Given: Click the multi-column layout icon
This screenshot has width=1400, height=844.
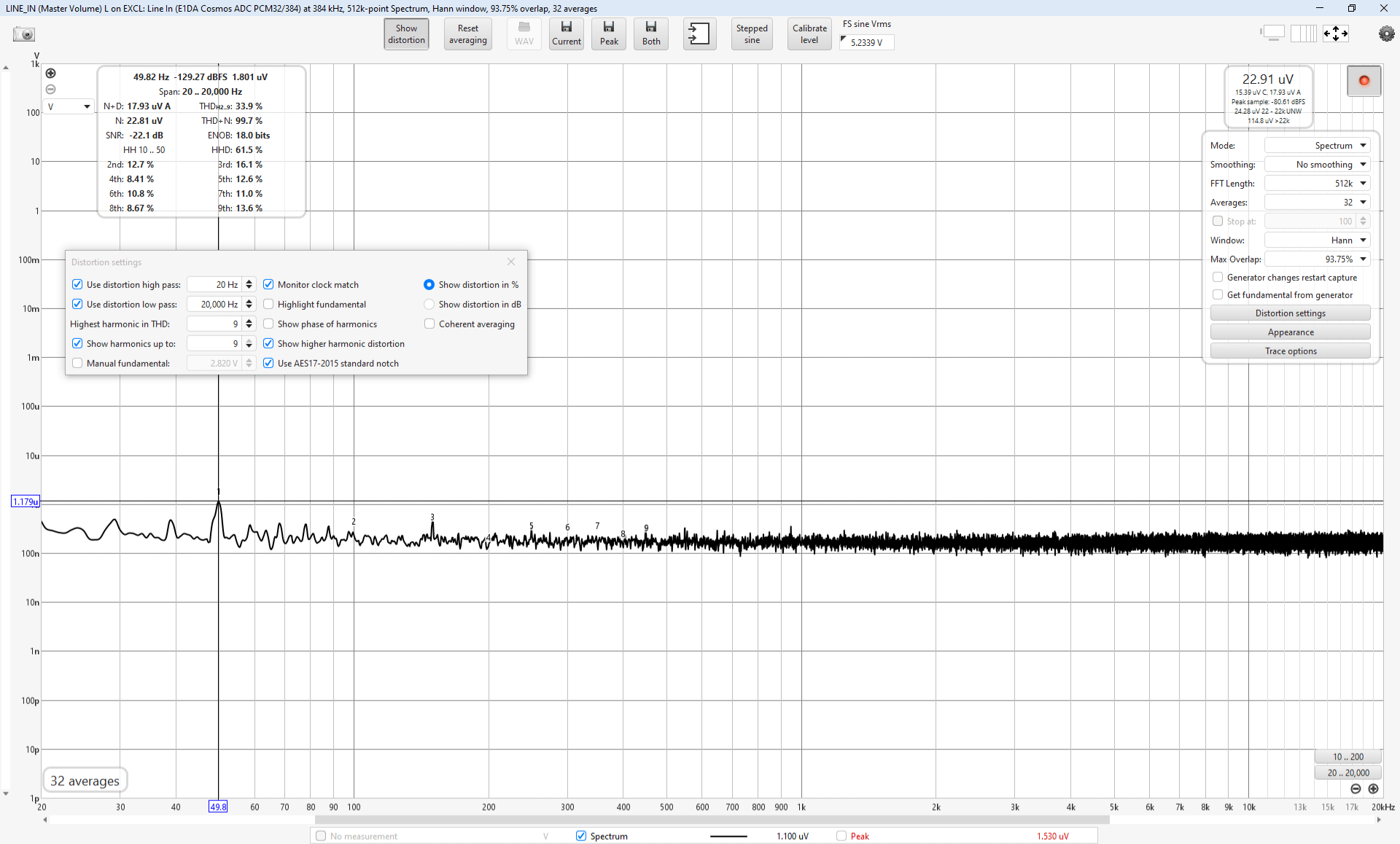Looking at the screenshot, I should pos(1304,33).
